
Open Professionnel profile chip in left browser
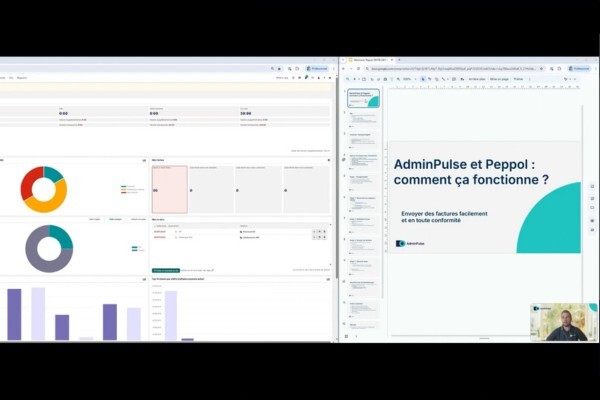(317, 69)
